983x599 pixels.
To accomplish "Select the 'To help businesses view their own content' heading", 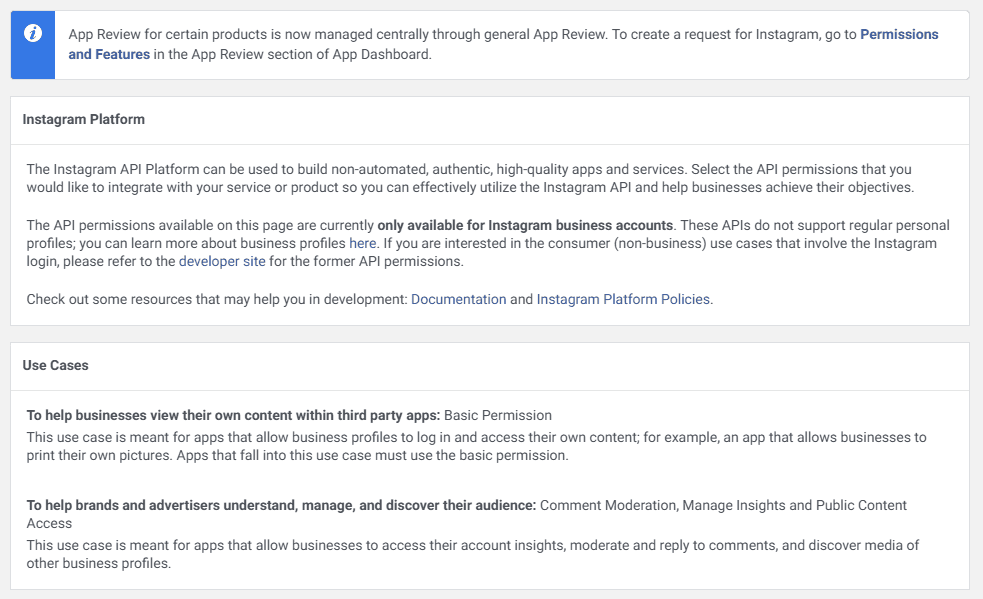I will pyautogui.click(x=233, y=415).
